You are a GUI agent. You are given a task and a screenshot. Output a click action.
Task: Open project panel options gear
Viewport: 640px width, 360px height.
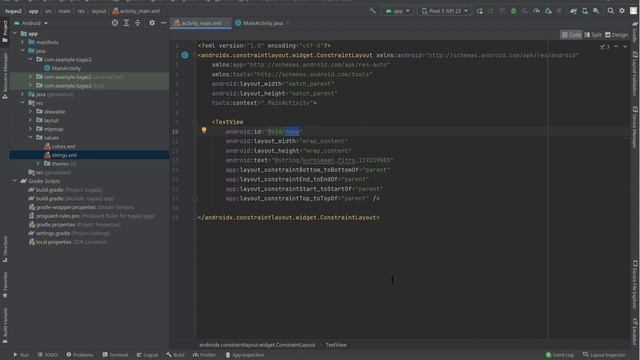coord(152,23)
